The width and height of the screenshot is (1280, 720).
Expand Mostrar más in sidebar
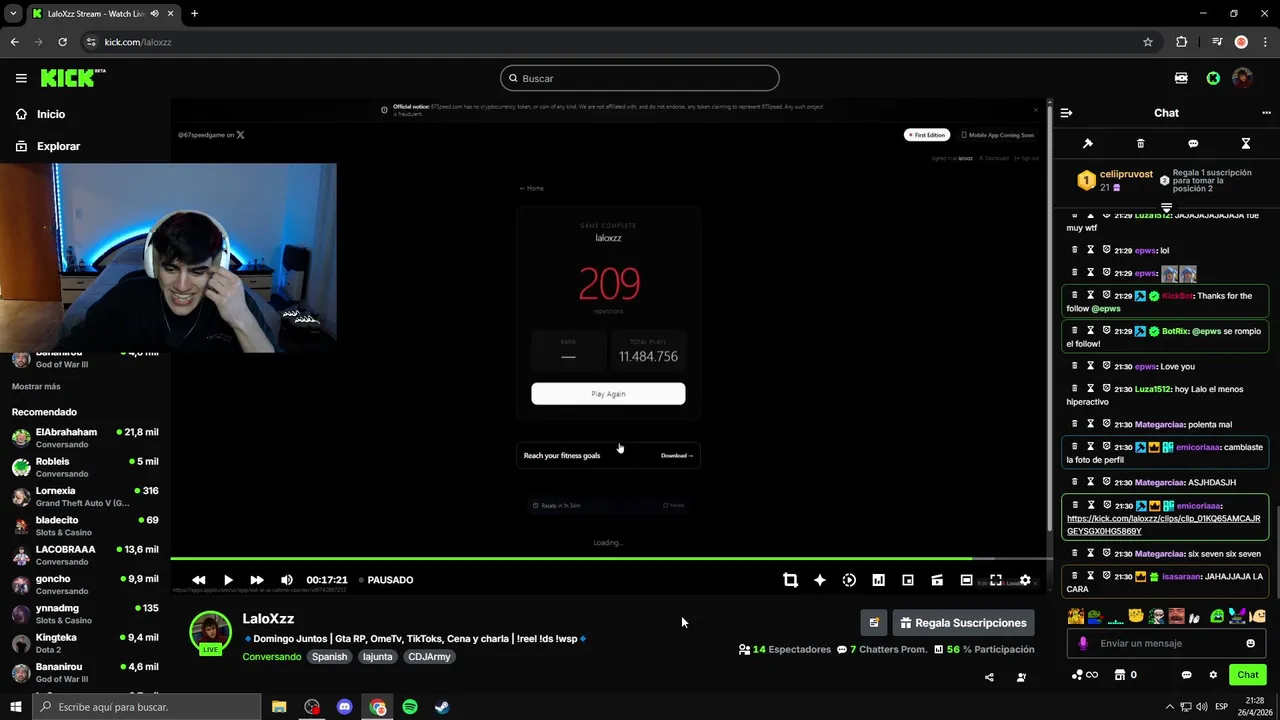tap(36, 386)
